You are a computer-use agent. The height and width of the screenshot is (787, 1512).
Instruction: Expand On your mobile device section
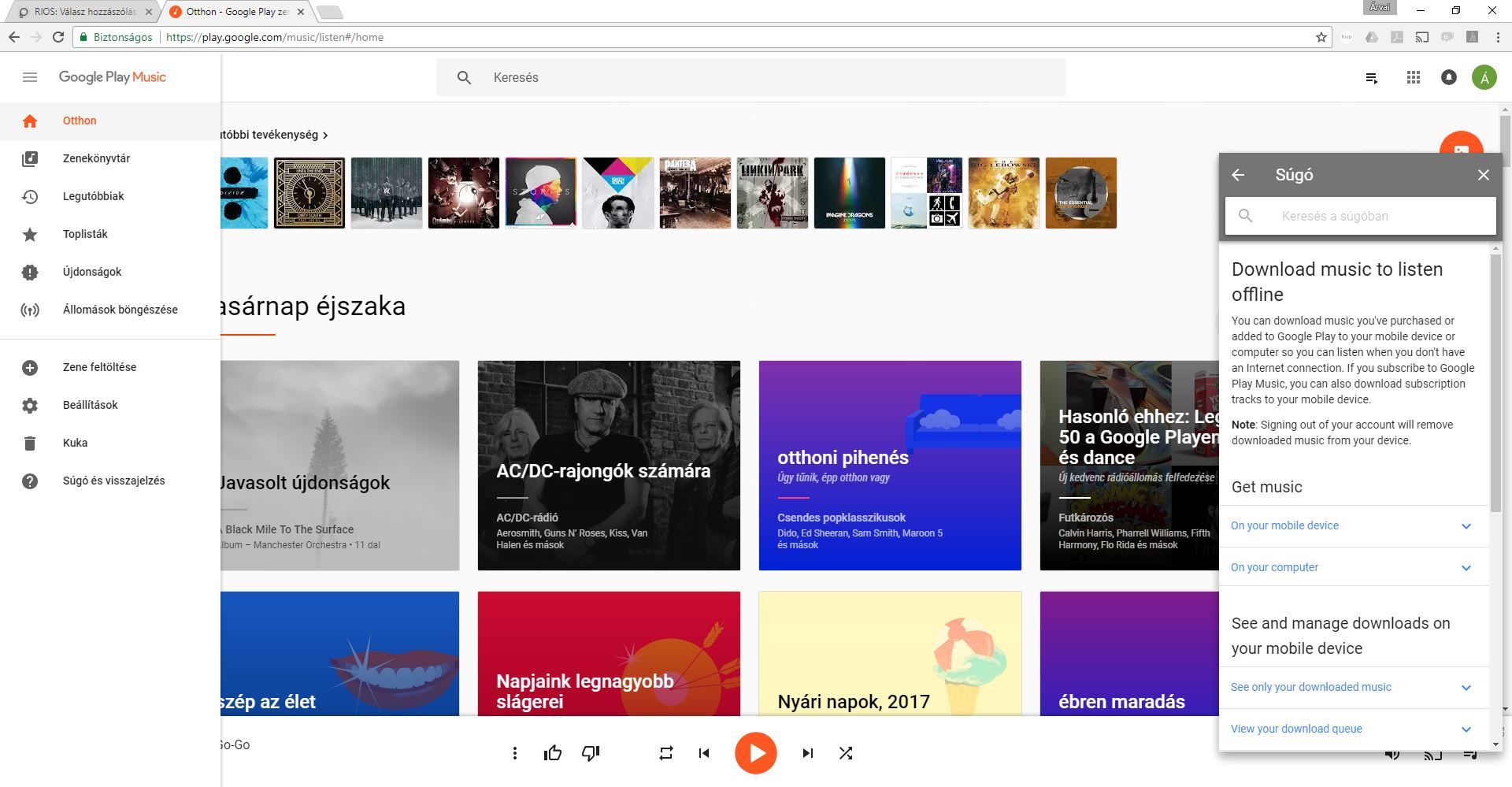pos(1354,525)
